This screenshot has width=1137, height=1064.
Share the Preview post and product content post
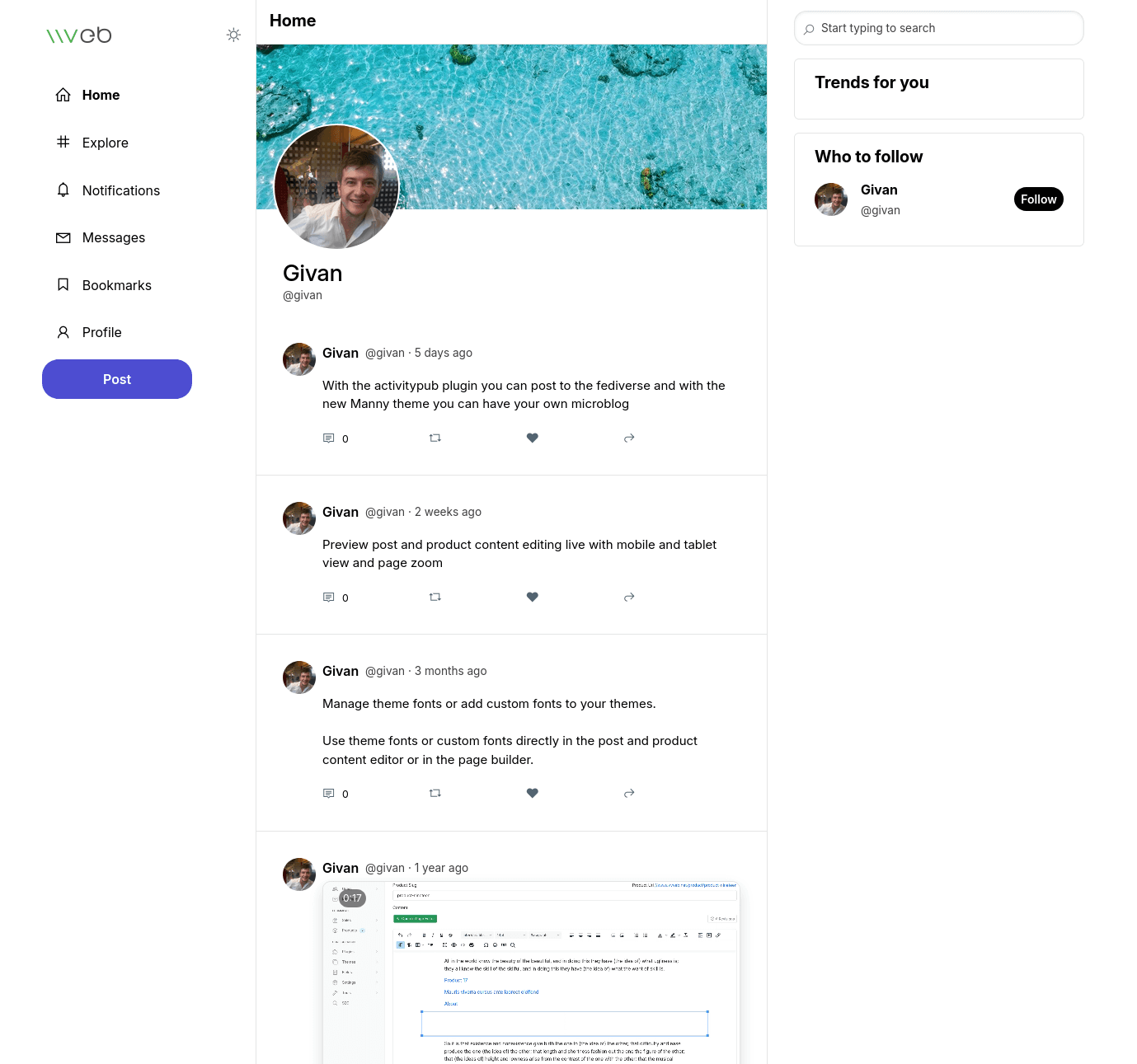[x=629, y=597]
